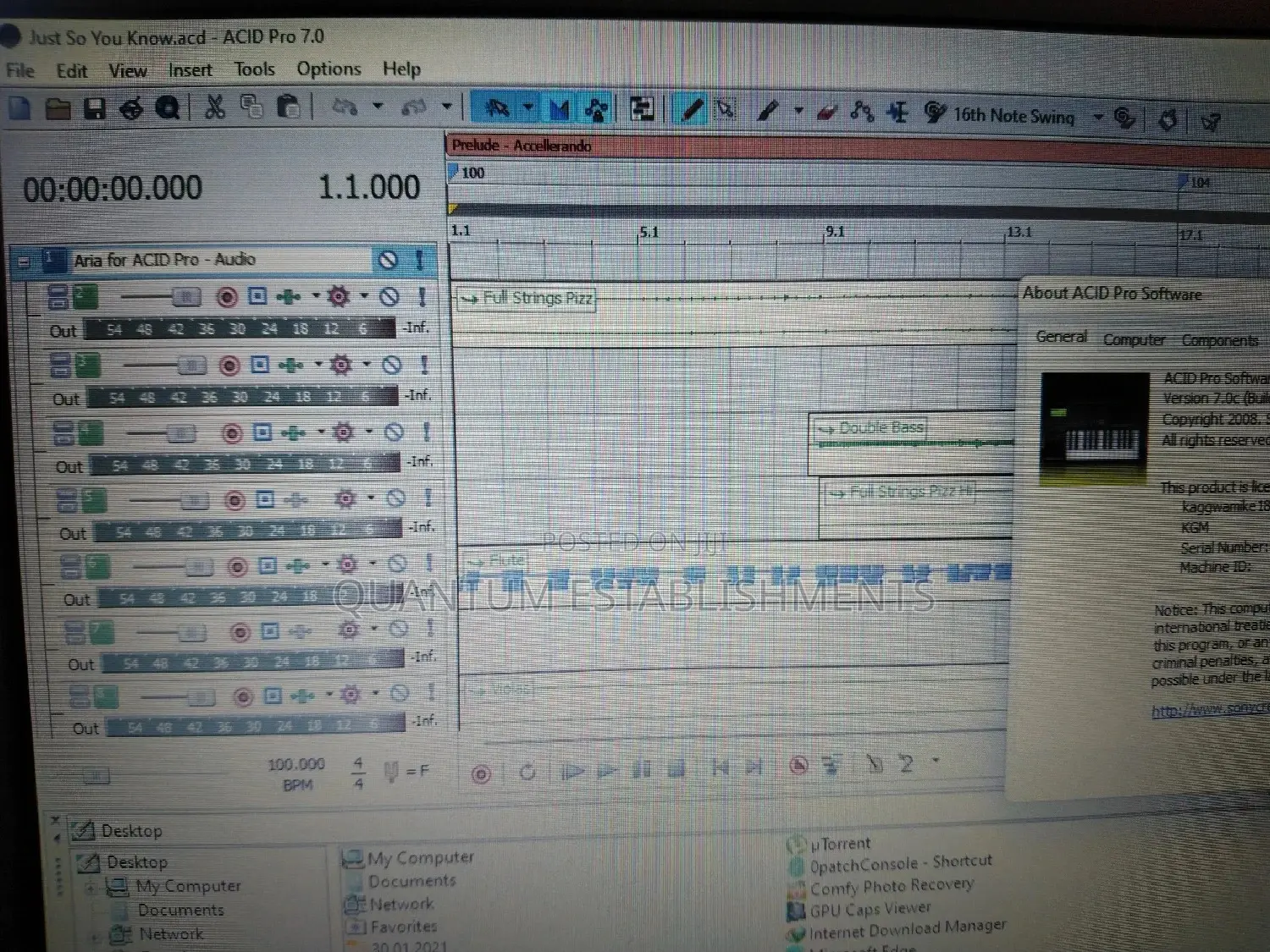Viewport: 1270px width, 952px height.
Task: Click the Prelude - Accellerando section marker
Action: (x=522, y=146)
